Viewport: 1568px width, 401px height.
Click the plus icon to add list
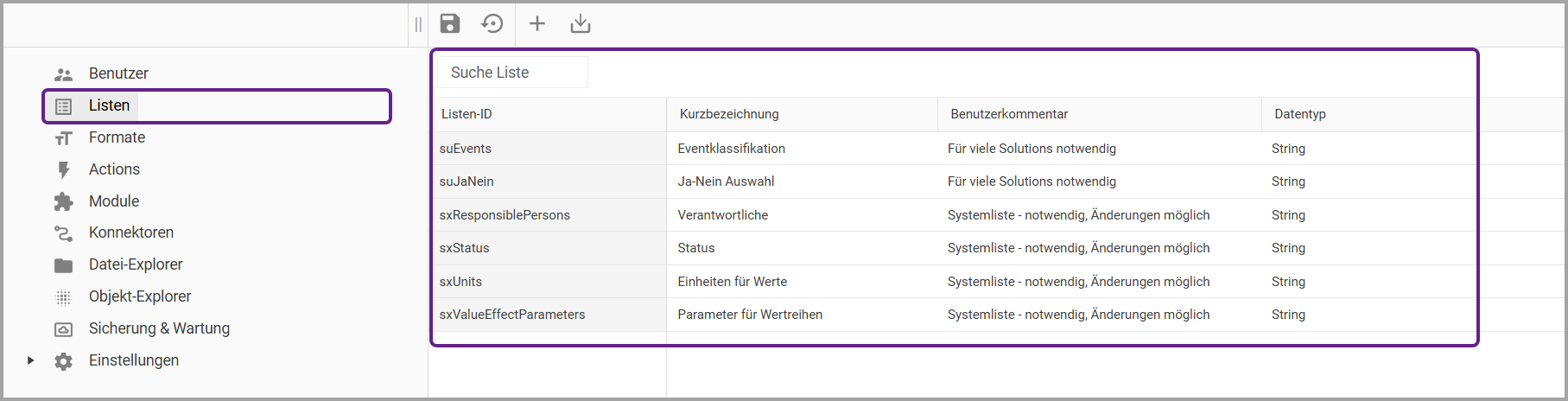tap(537, 24)
